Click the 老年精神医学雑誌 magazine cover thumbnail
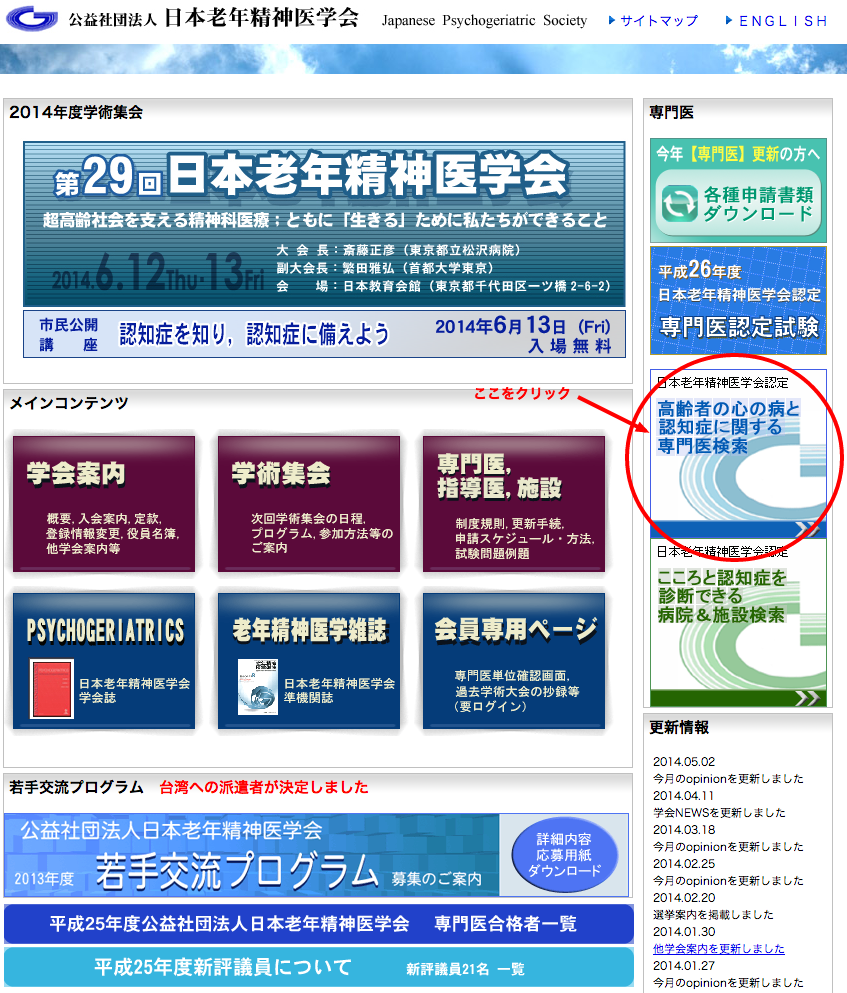847x993 pixels. pyautogui.click(x=258, y=687)
